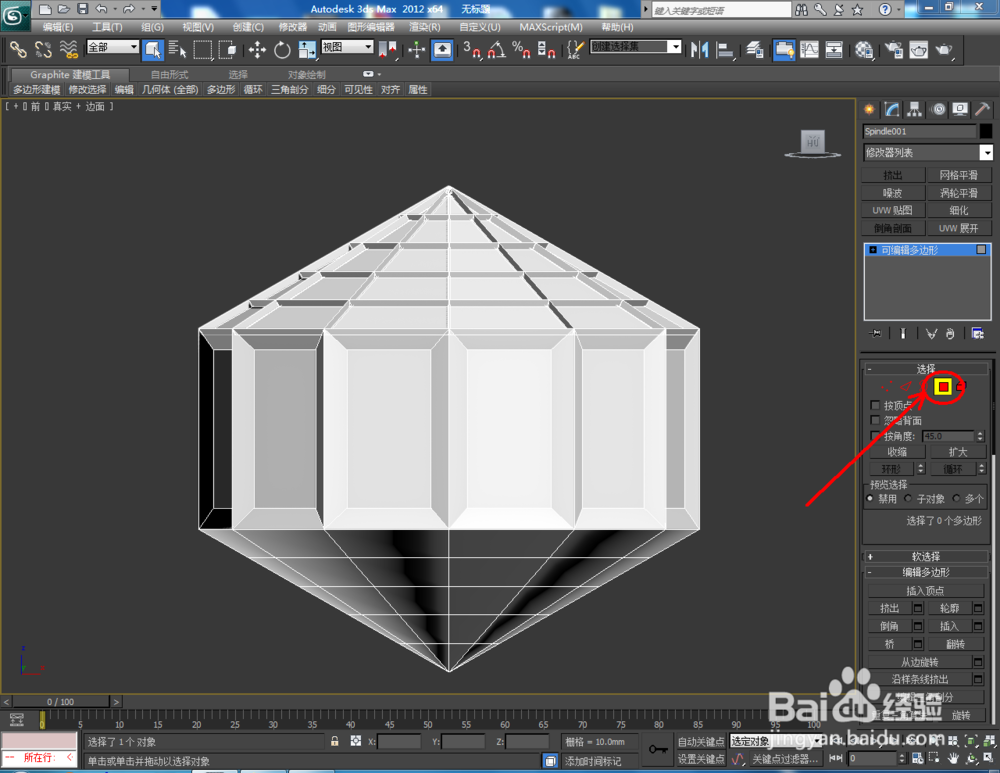The image size is (1000, 773).
Task: Toggle the selection lock padlock icon
Action: (x=334, y=741)
